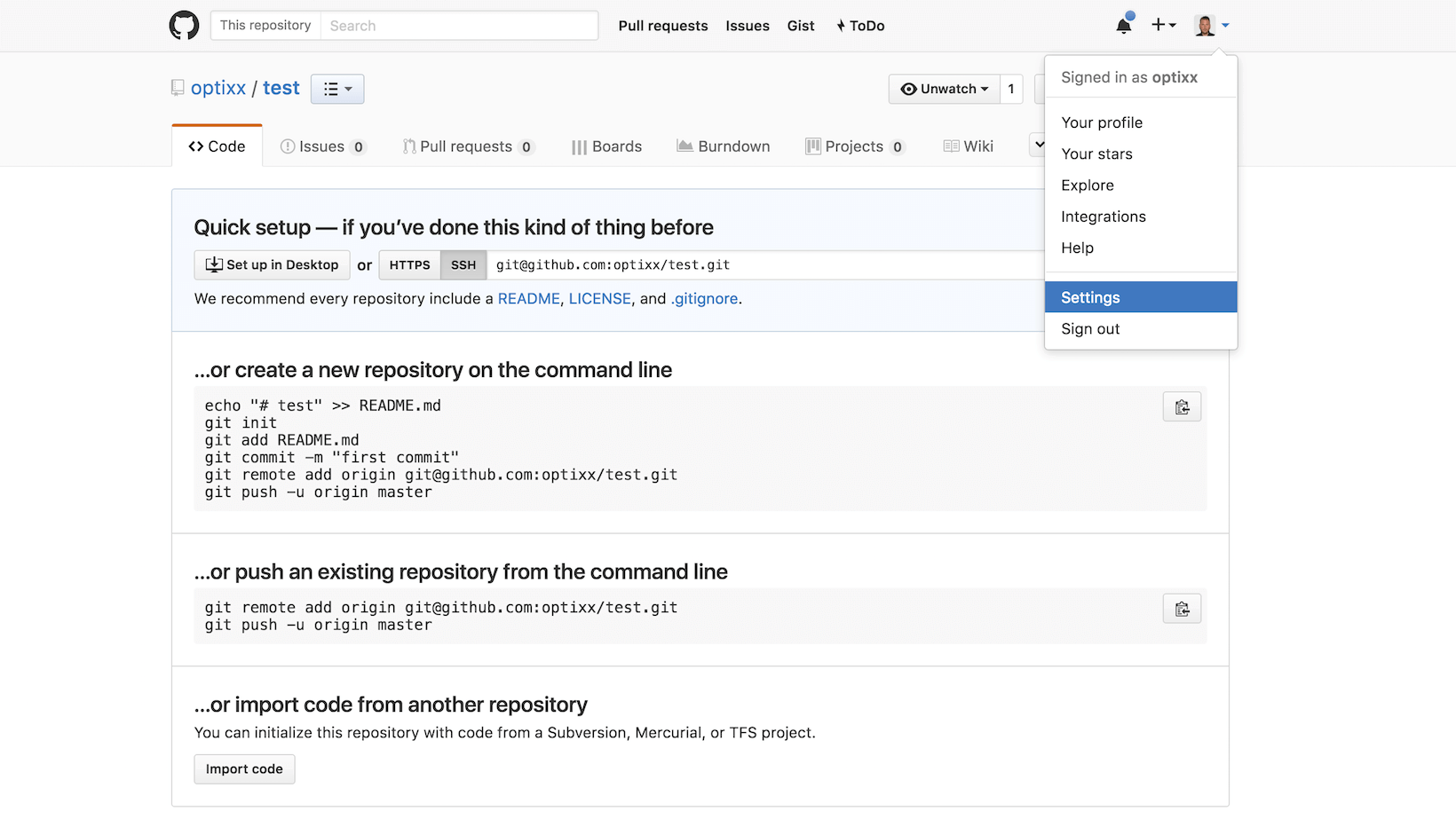Click Set up in Desktop

coord(273,265)
